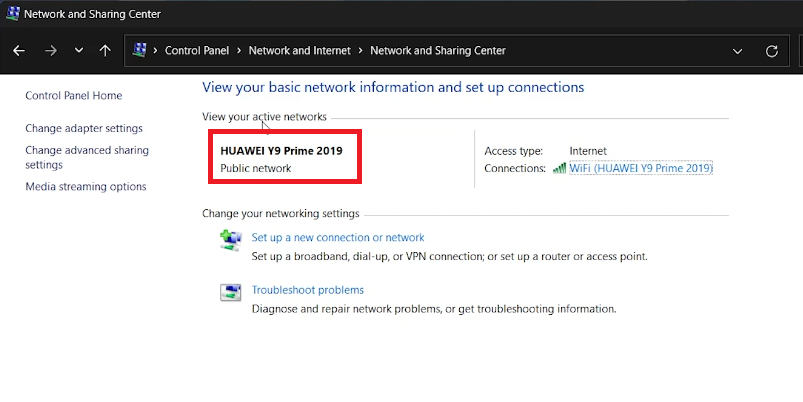Click the Troubleshoot problems icon
The width and height of the screenshot is (803, 402).
click(230, 292)
